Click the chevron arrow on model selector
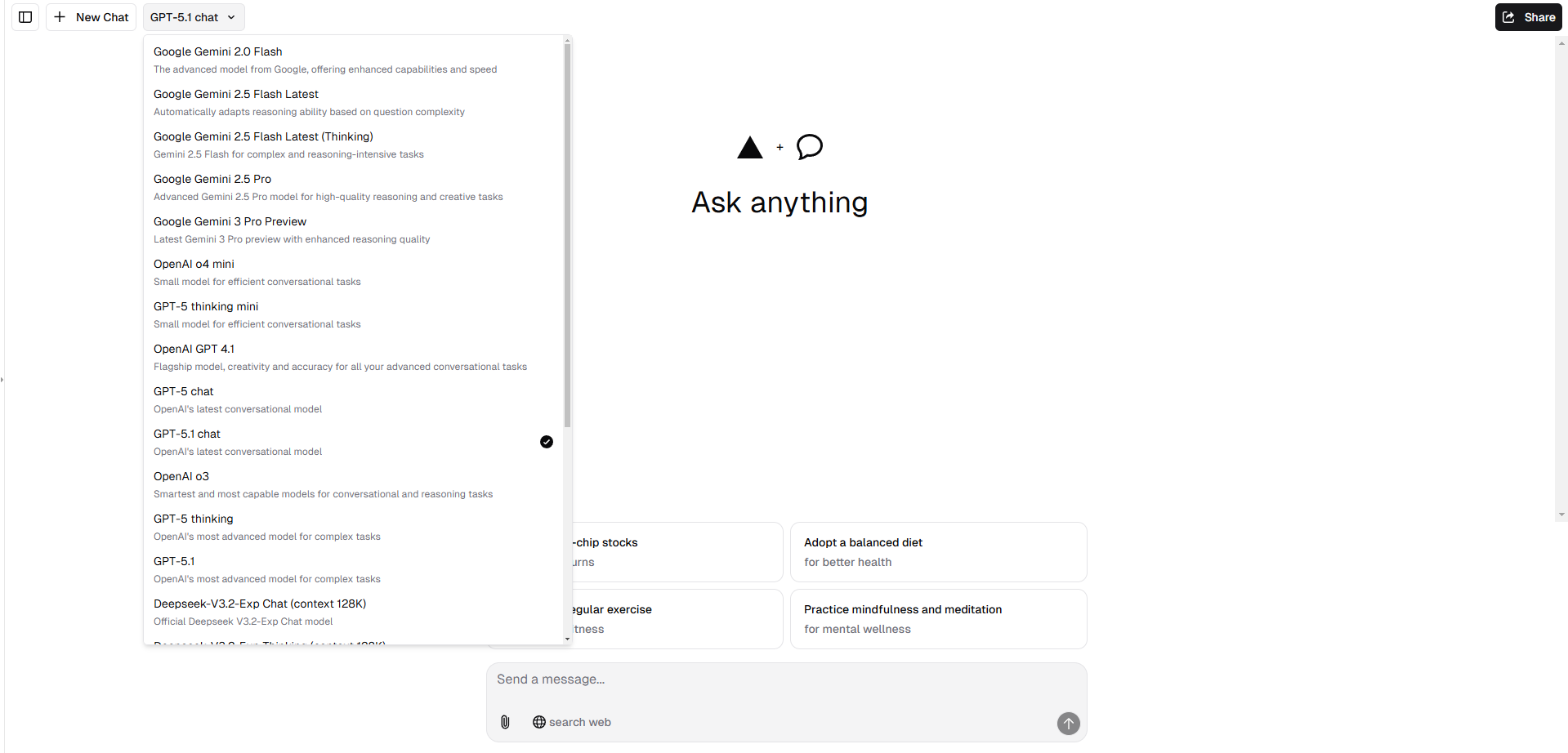Viewport: 1568px width, 753px height. [x=231, y=17]
